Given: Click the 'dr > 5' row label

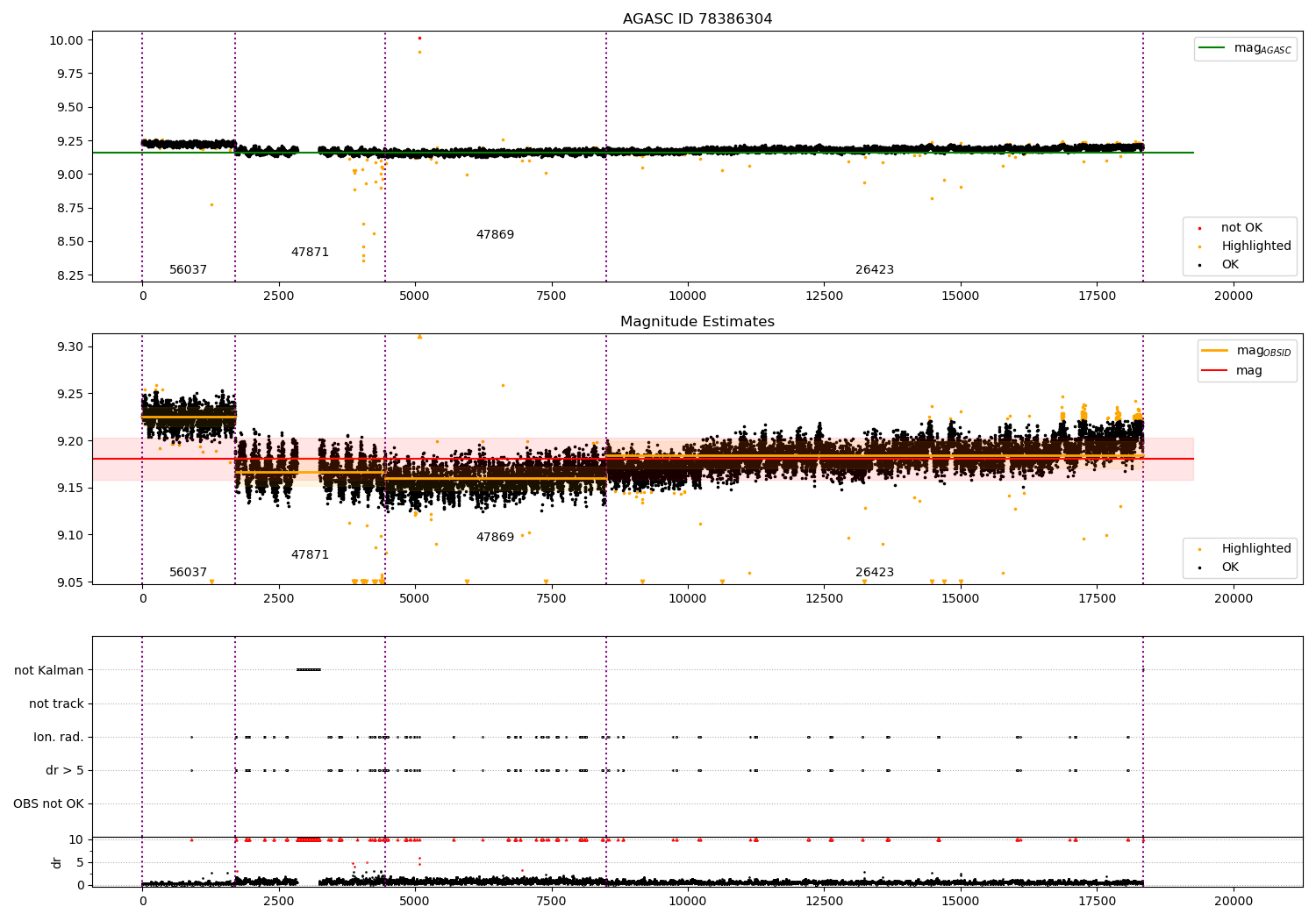Looking at the screenshot, I should coord(65,771).
